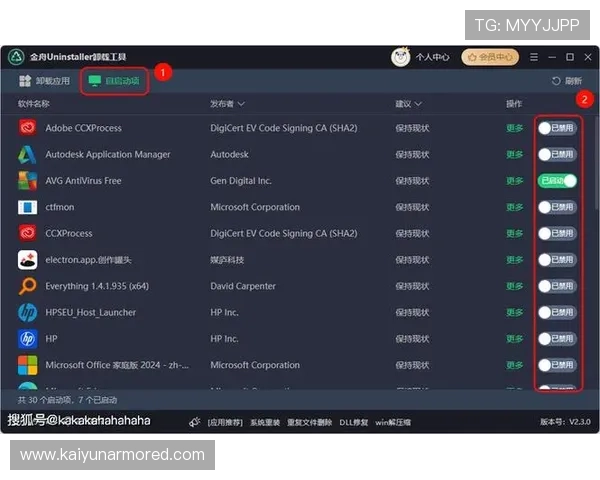Image resolution: width=600 pixels, height=480 pixels.
Task: Click the user avatar icon
Action: (401, 57)
